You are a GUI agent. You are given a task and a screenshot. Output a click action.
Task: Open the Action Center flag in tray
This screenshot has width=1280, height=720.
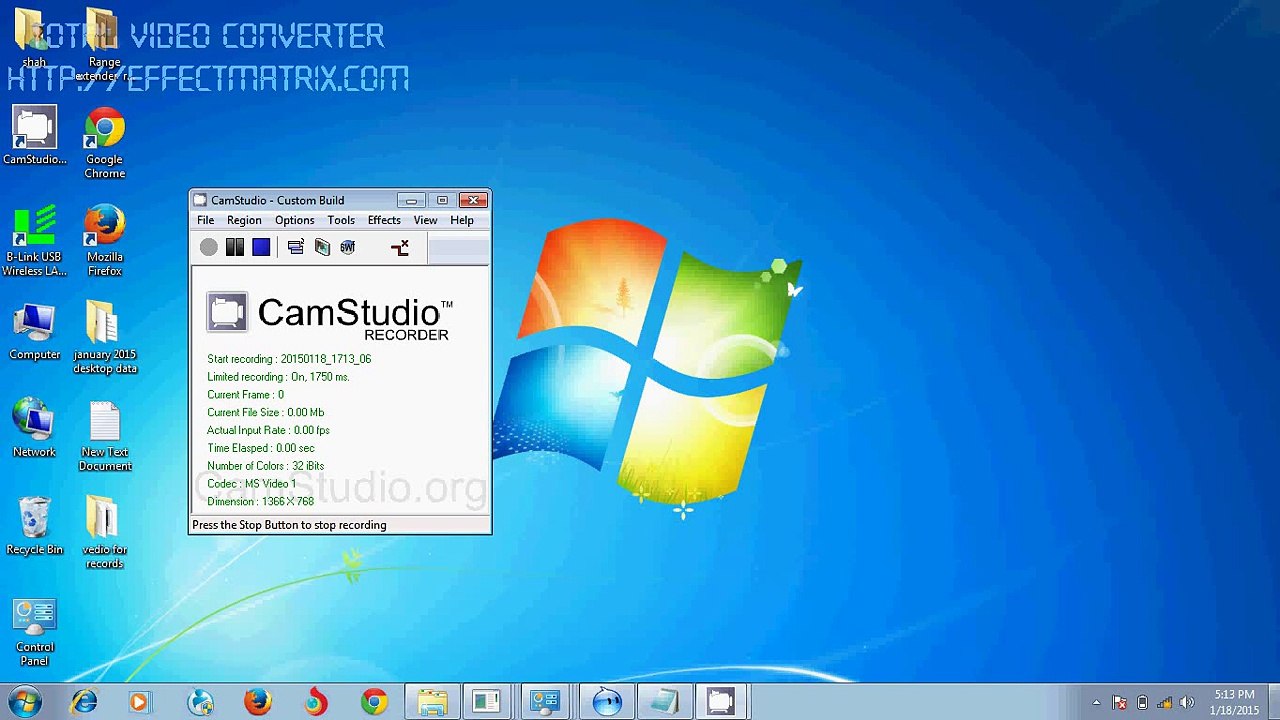(x=1119, y=703)
